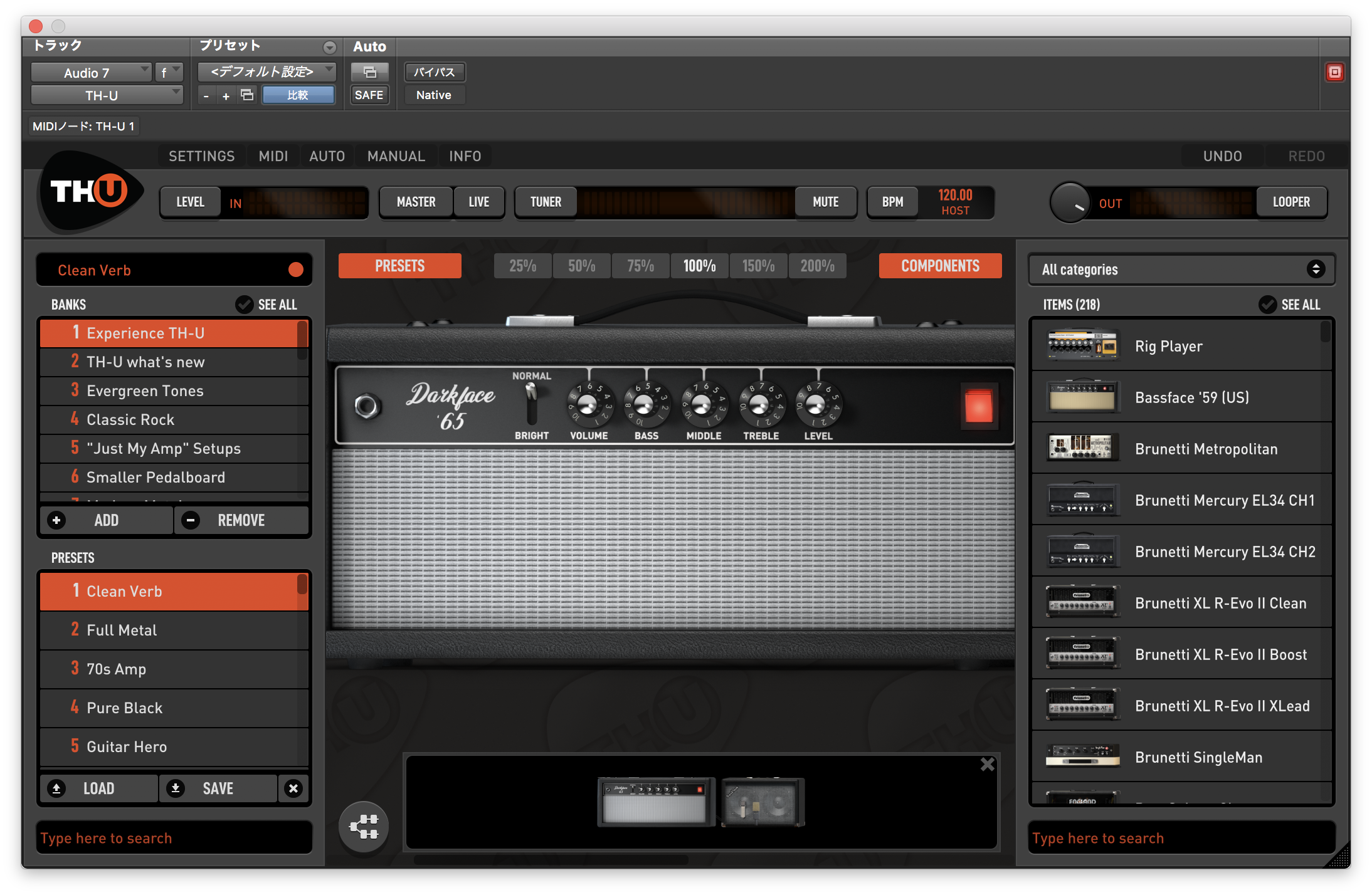
Task: Open the All categories dropdown
Action: point(1181,270)
